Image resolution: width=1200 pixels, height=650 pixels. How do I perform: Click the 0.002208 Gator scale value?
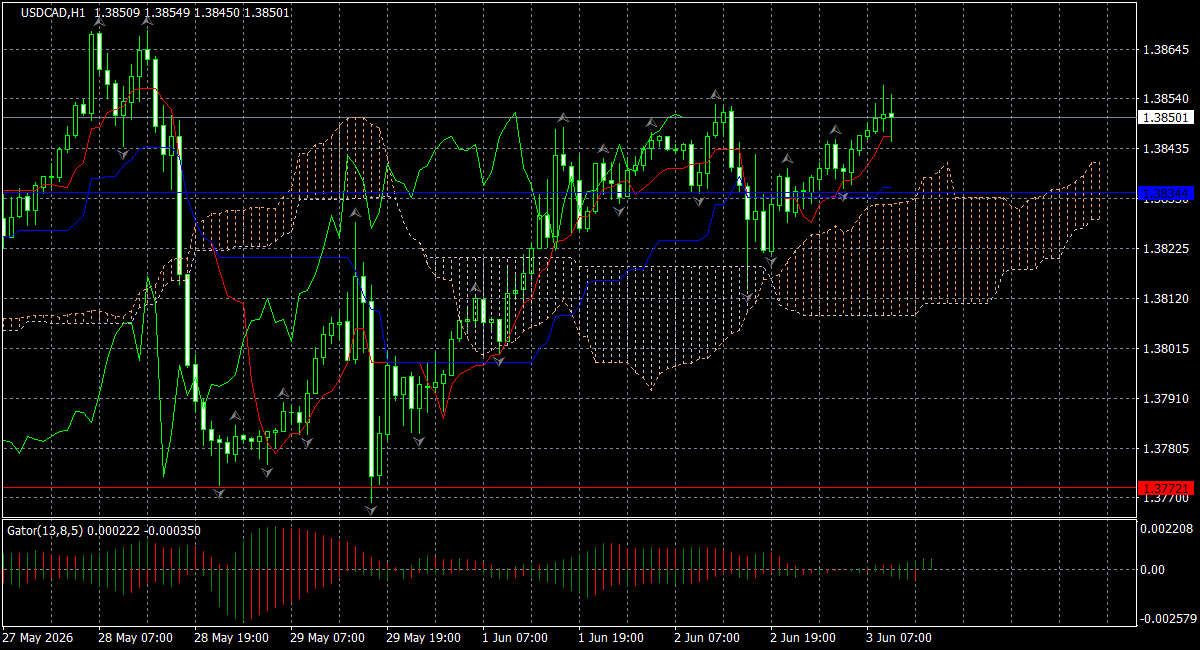pyautogui.click(x=1167, y=528)
